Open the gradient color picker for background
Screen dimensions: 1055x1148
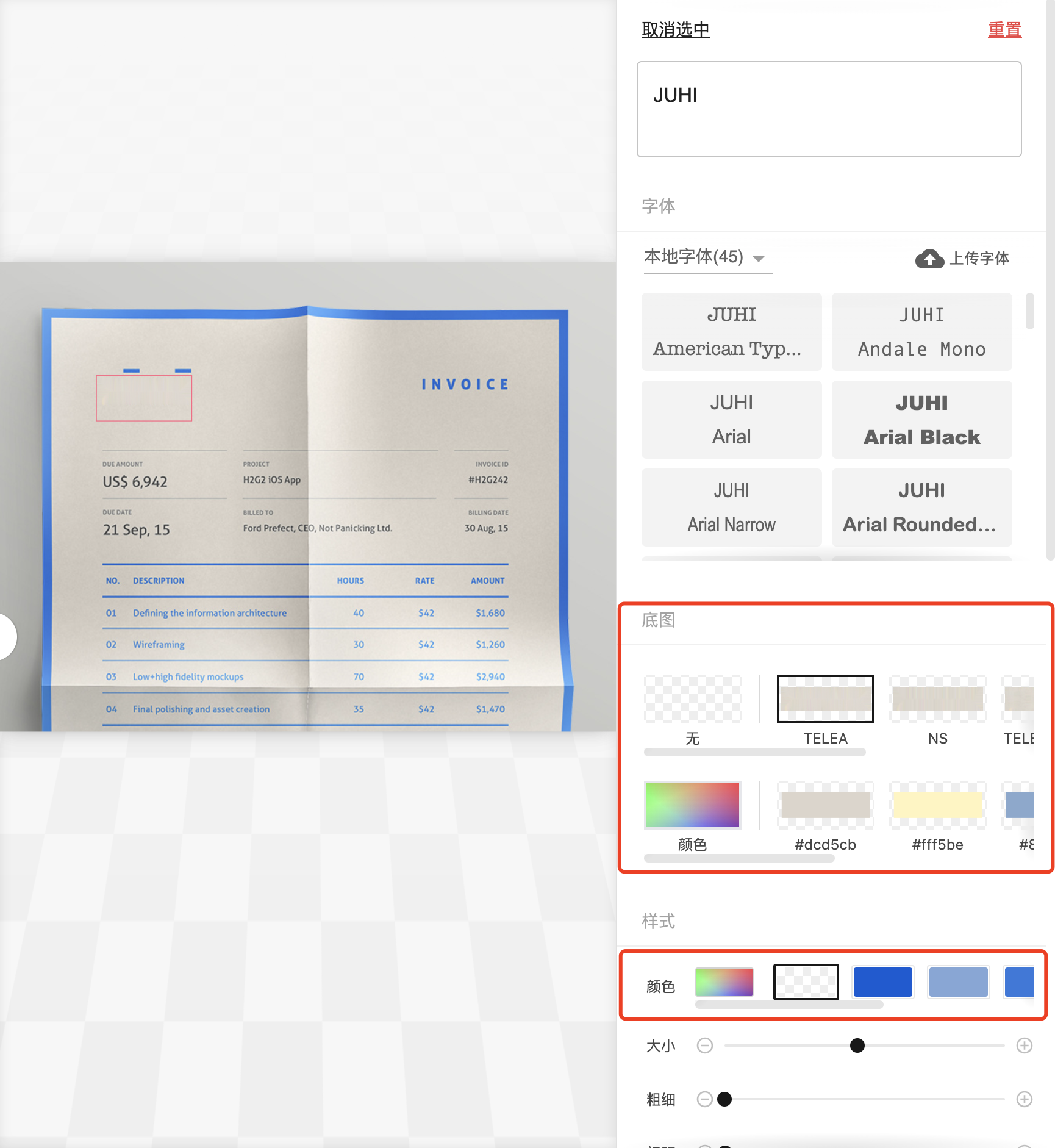click(x=692, y=805)
